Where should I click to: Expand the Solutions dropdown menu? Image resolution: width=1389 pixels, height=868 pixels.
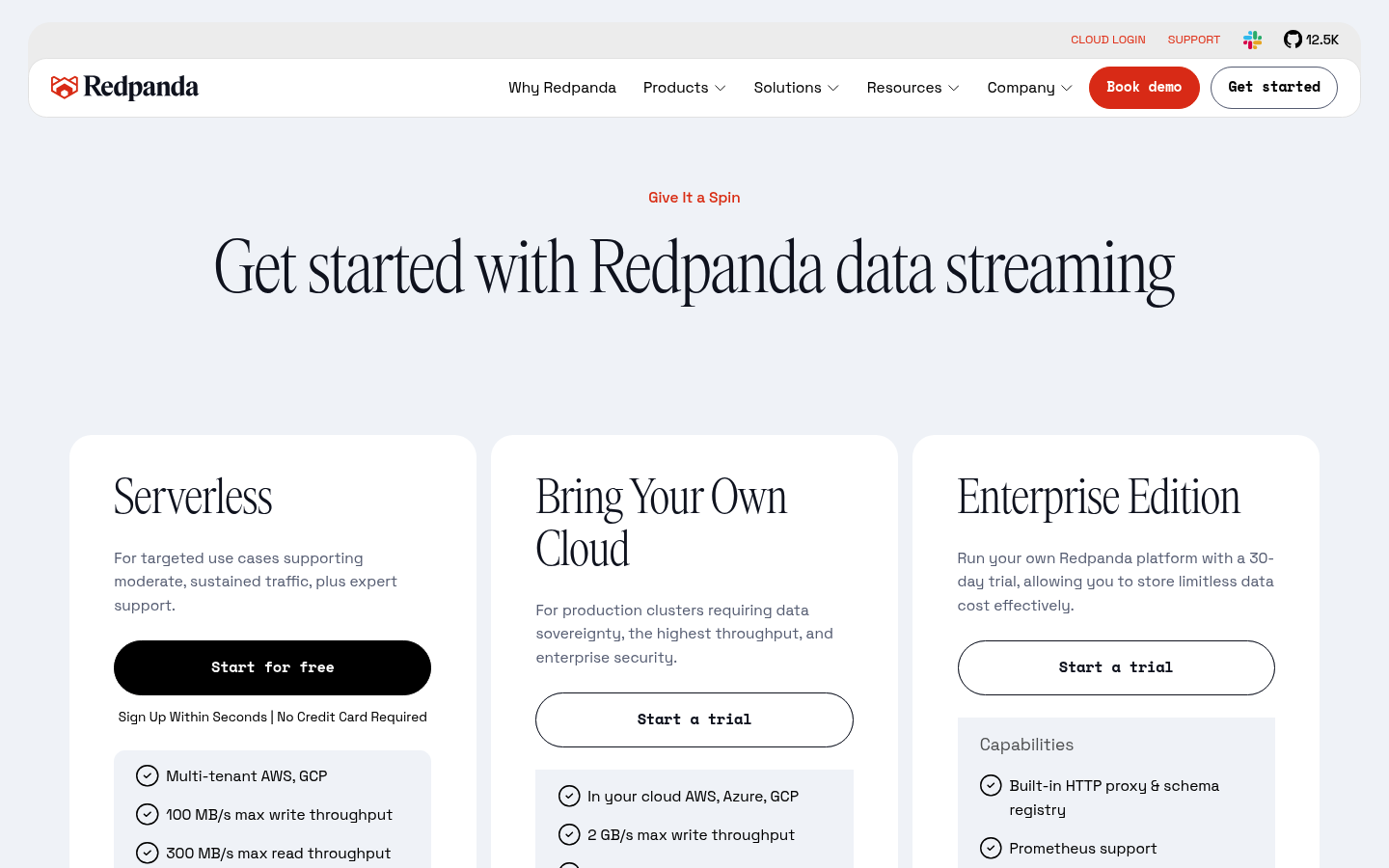[x=796, y=88]
